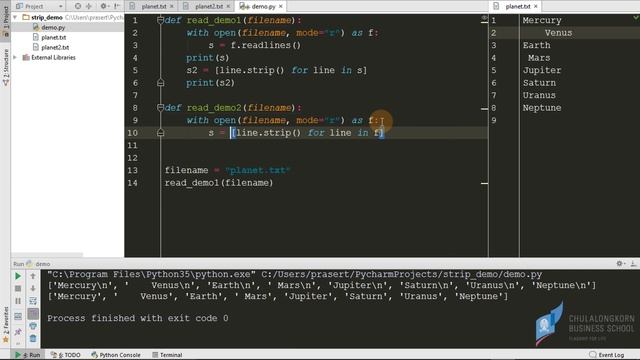Click fold end marker at line 10

tap(160, 133)
